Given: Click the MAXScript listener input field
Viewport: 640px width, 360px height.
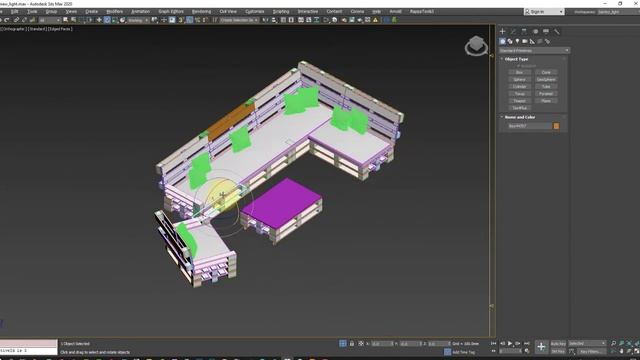Looking at the screenshot, I should tap(29, 351).
